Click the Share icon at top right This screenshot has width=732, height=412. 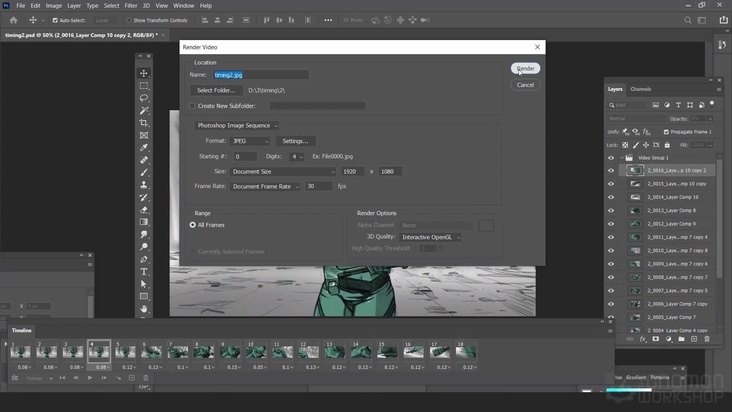(x=723, y=20)
